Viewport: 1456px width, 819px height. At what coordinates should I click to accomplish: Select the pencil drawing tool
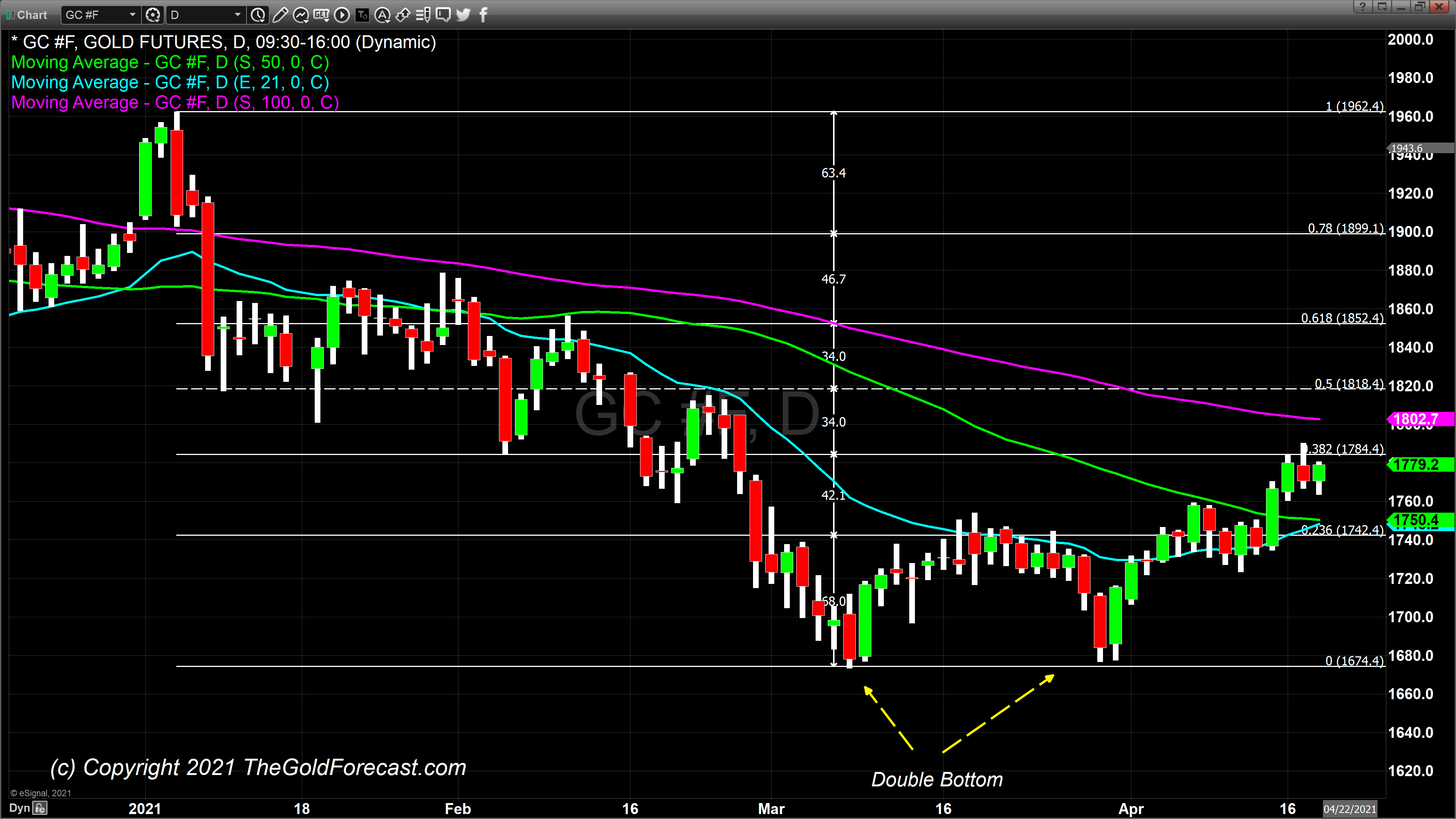(x=280, y=15)
